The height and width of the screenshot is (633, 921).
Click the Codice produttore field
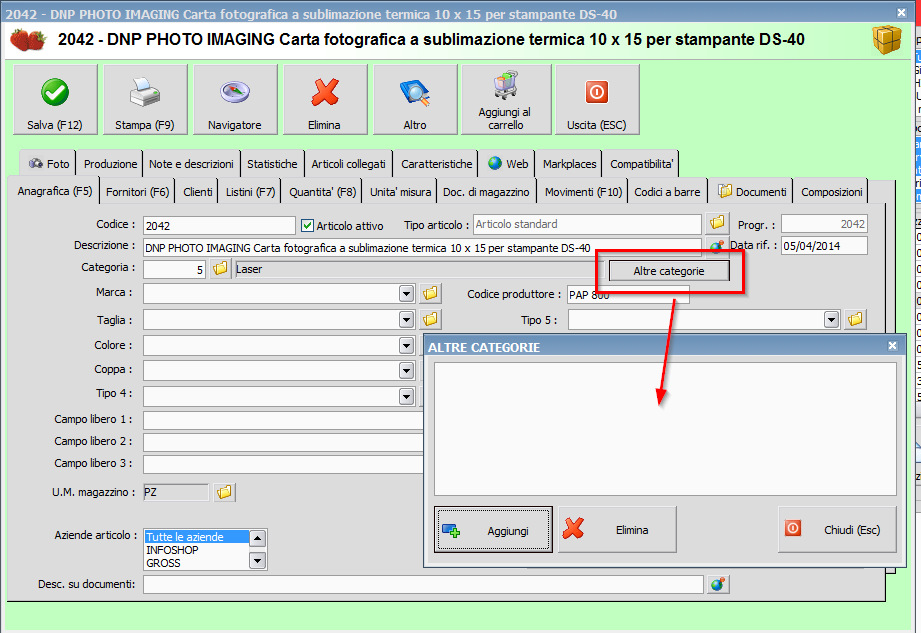point(628,295)
